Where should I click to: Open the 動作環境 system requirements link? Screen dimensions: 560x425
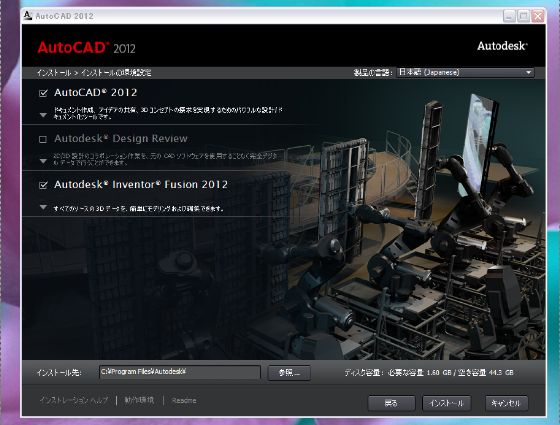[x=139, y=400]
